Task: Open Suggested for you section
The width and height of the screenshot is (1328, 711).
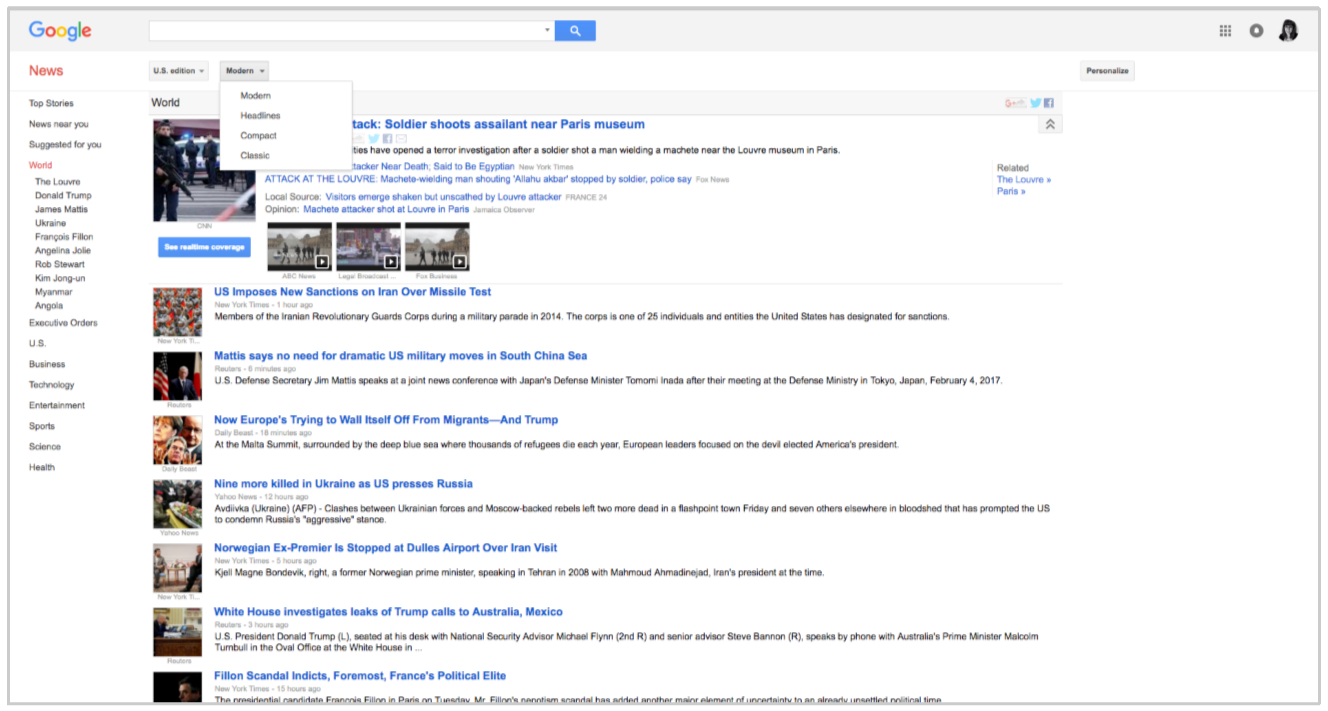Action: tap(65, 145)
